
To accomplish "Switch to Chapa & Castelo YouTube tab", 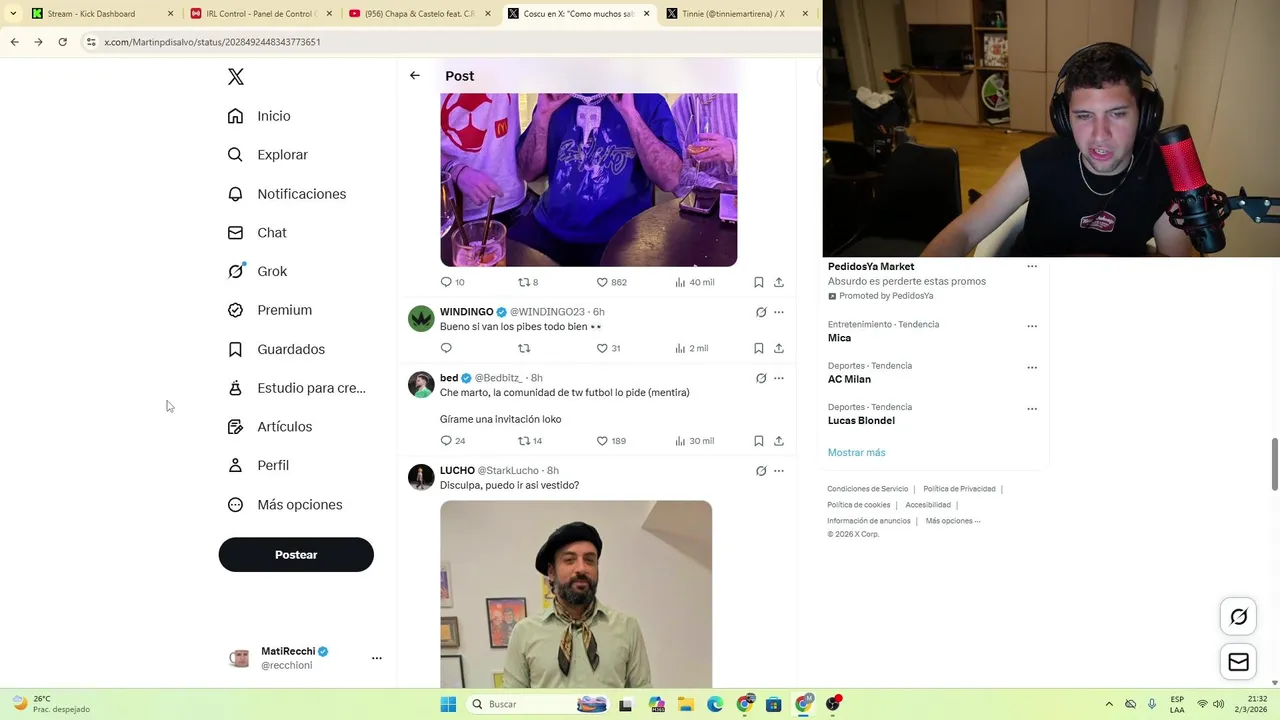I will (x=419, y=14).
